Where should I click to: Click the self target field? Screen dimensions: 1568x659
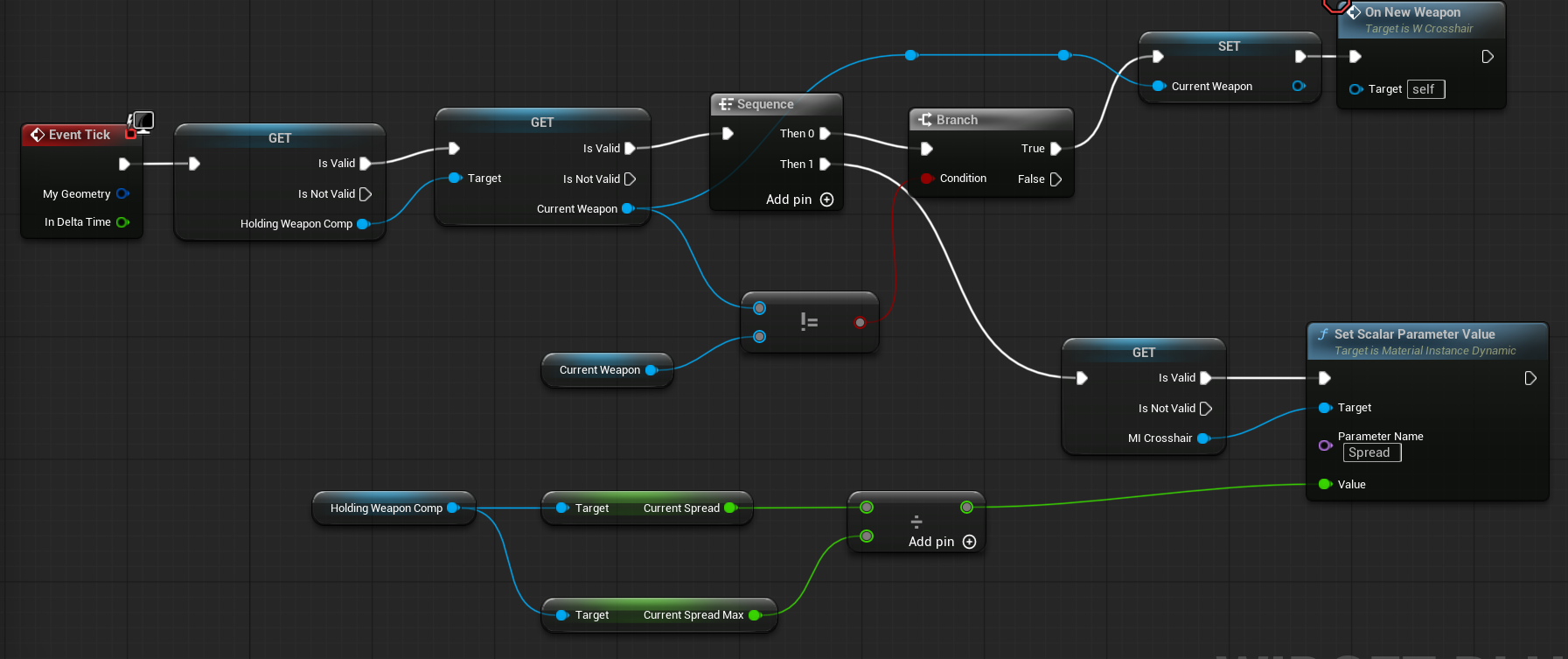point(1425,89)
